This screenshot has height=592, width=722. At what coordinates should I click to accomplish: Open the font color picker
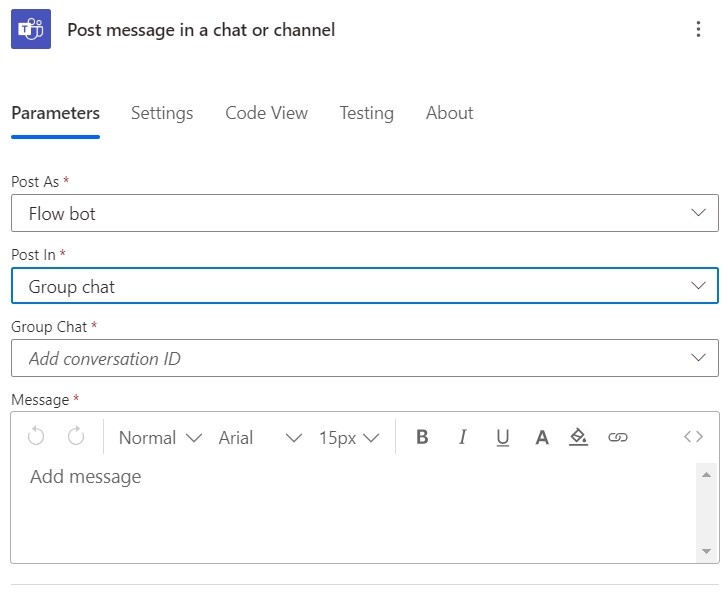click(542, 437)
